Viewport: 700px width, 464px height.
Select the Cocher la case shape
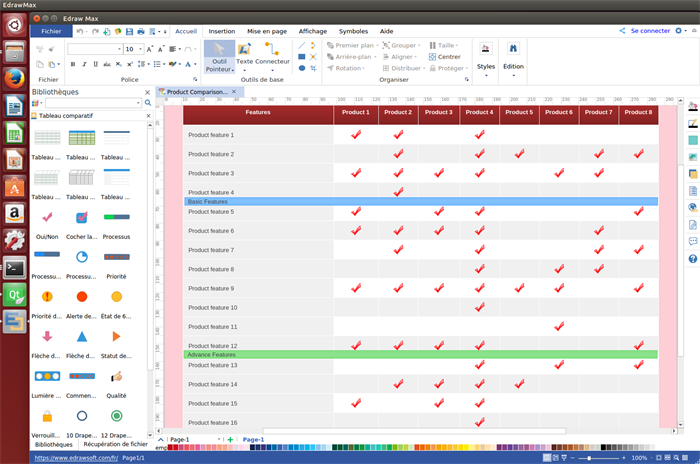(81, 216)
